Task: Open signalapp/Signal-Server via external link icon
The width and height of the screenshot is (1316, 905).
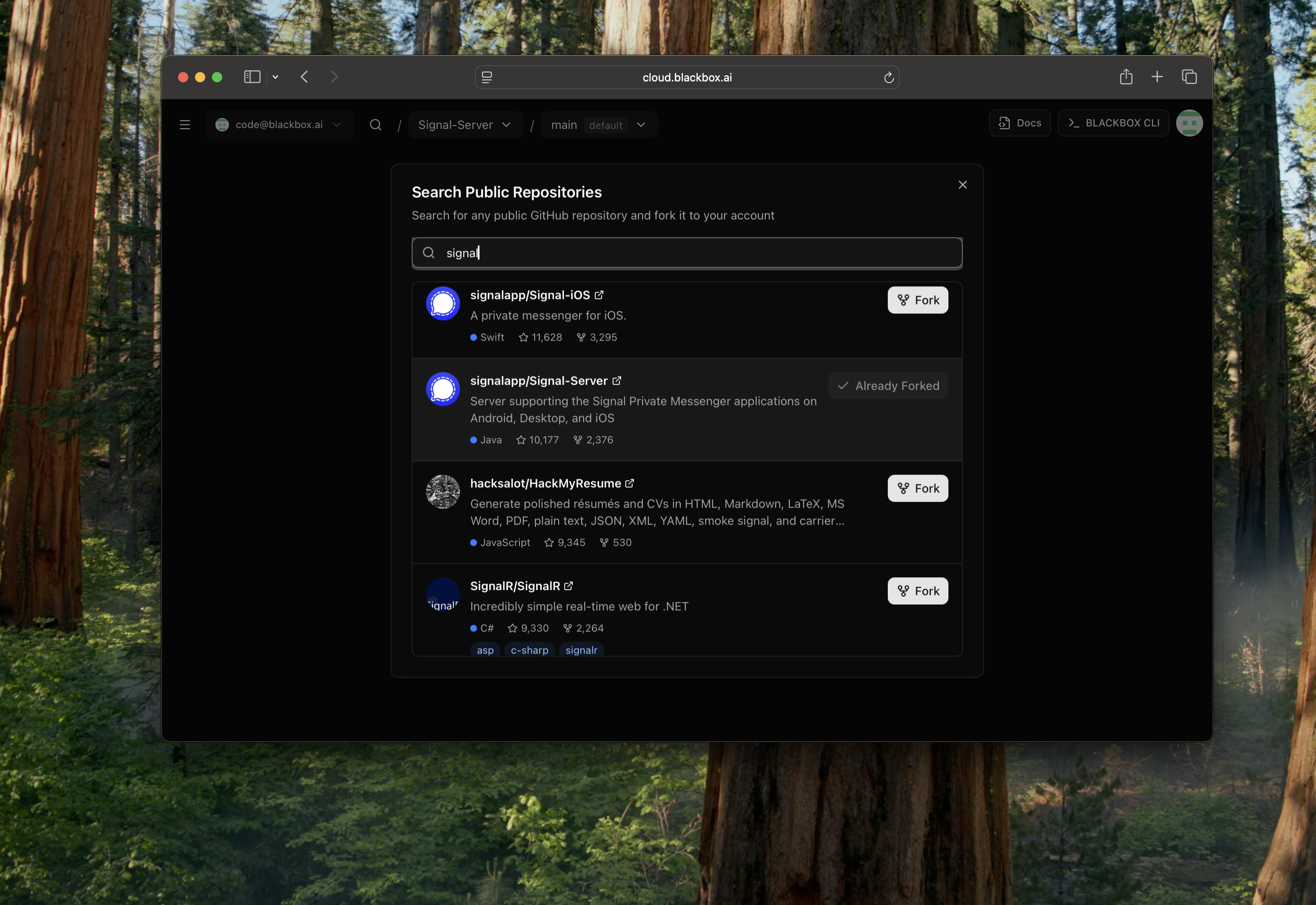Action: coord(617,380)
